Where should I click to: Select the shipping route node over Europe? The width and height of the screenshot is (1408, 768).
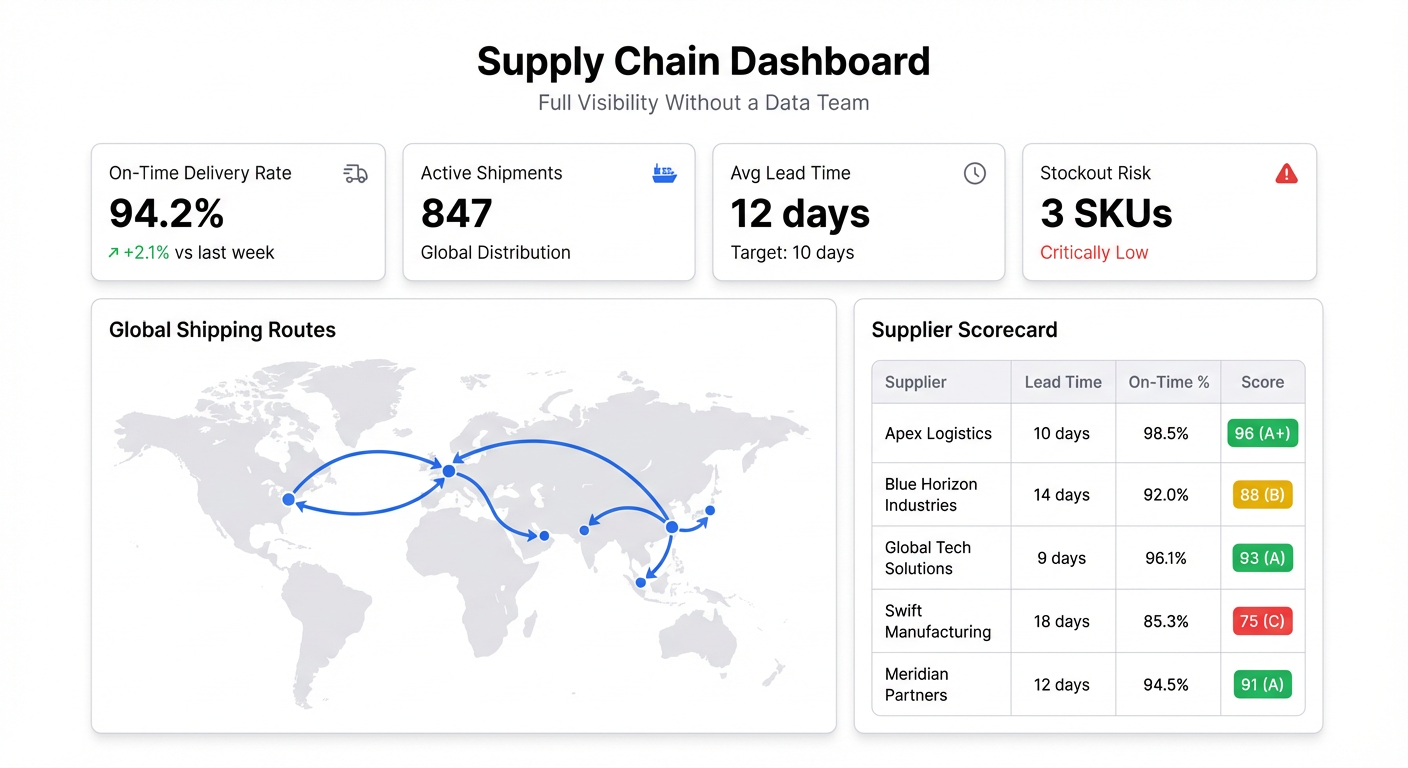(448, 470)
